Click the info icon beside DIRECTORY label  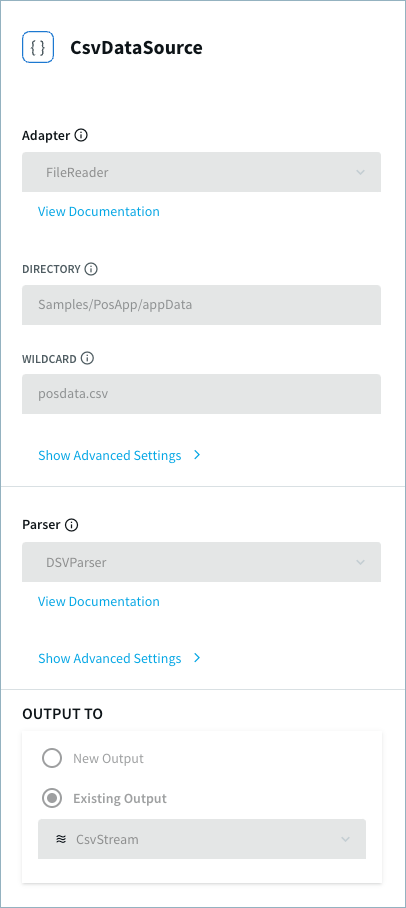pyautogui.click(x=92, y=269)
